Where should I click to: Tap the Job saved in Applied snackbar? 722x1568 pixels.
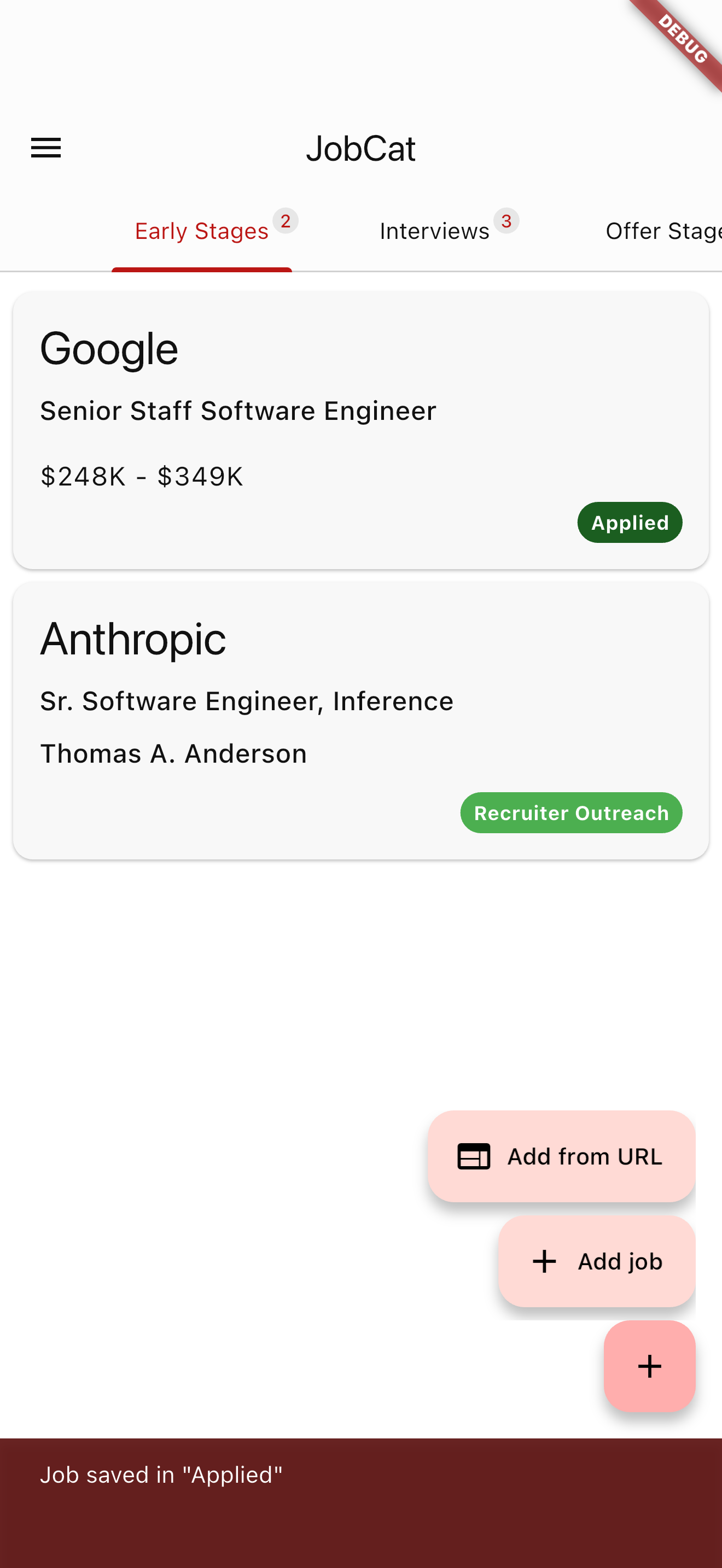point(361,1503)
